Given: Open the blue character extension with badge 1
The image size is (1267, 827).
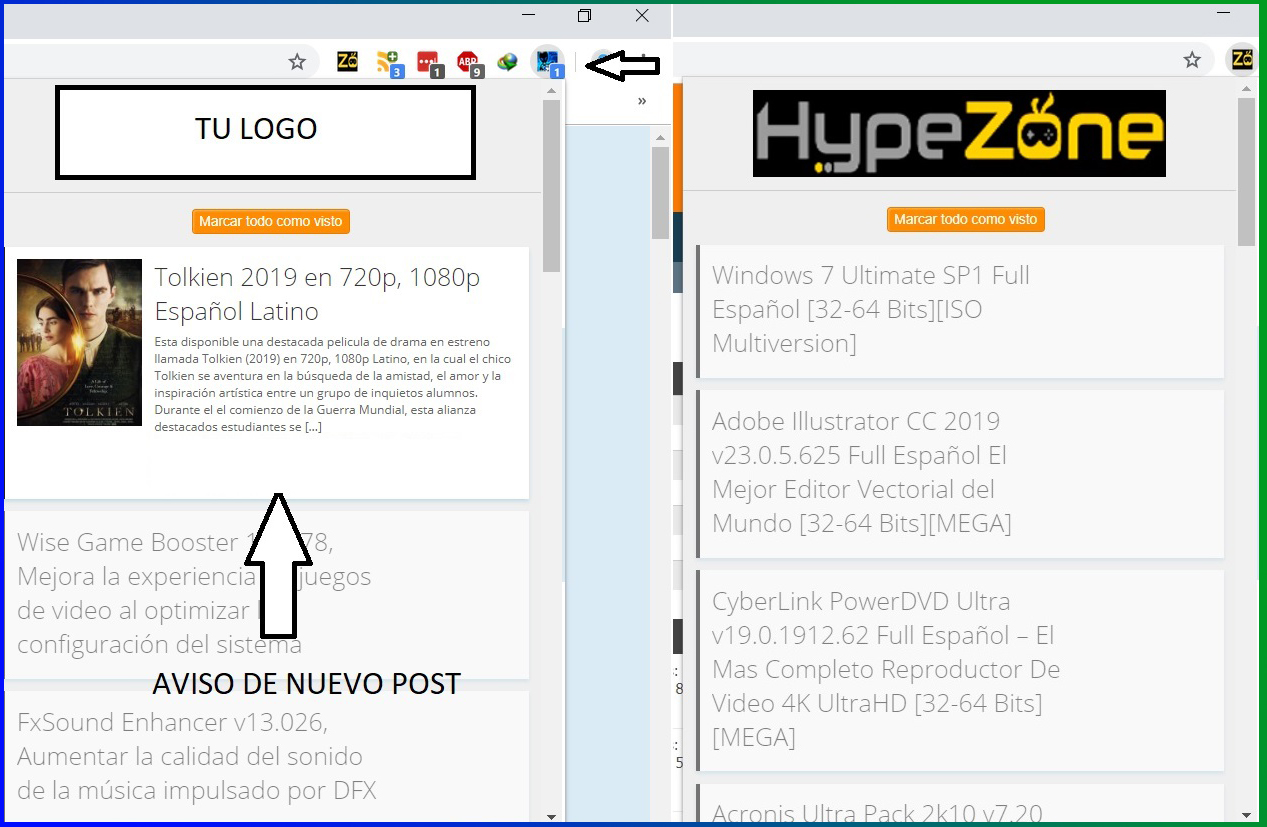Looking at the screenshot, I should [x=547, y=62].
